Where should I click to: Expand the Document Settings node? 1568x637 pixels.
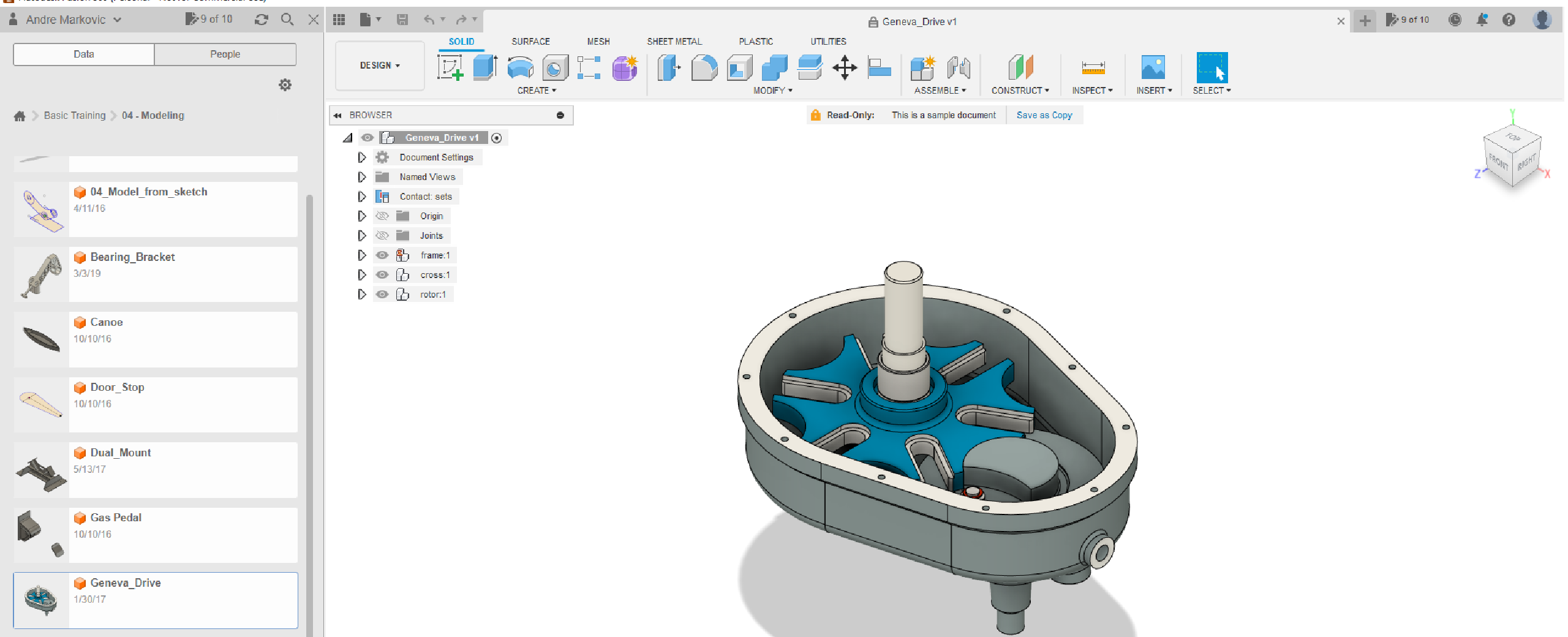point(362,157)
